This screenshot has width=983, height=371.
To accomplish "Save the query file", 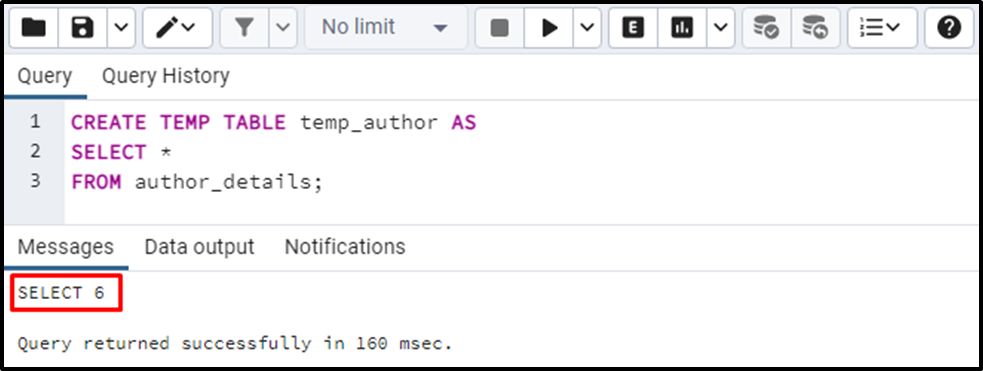I will tap(83, 28).
